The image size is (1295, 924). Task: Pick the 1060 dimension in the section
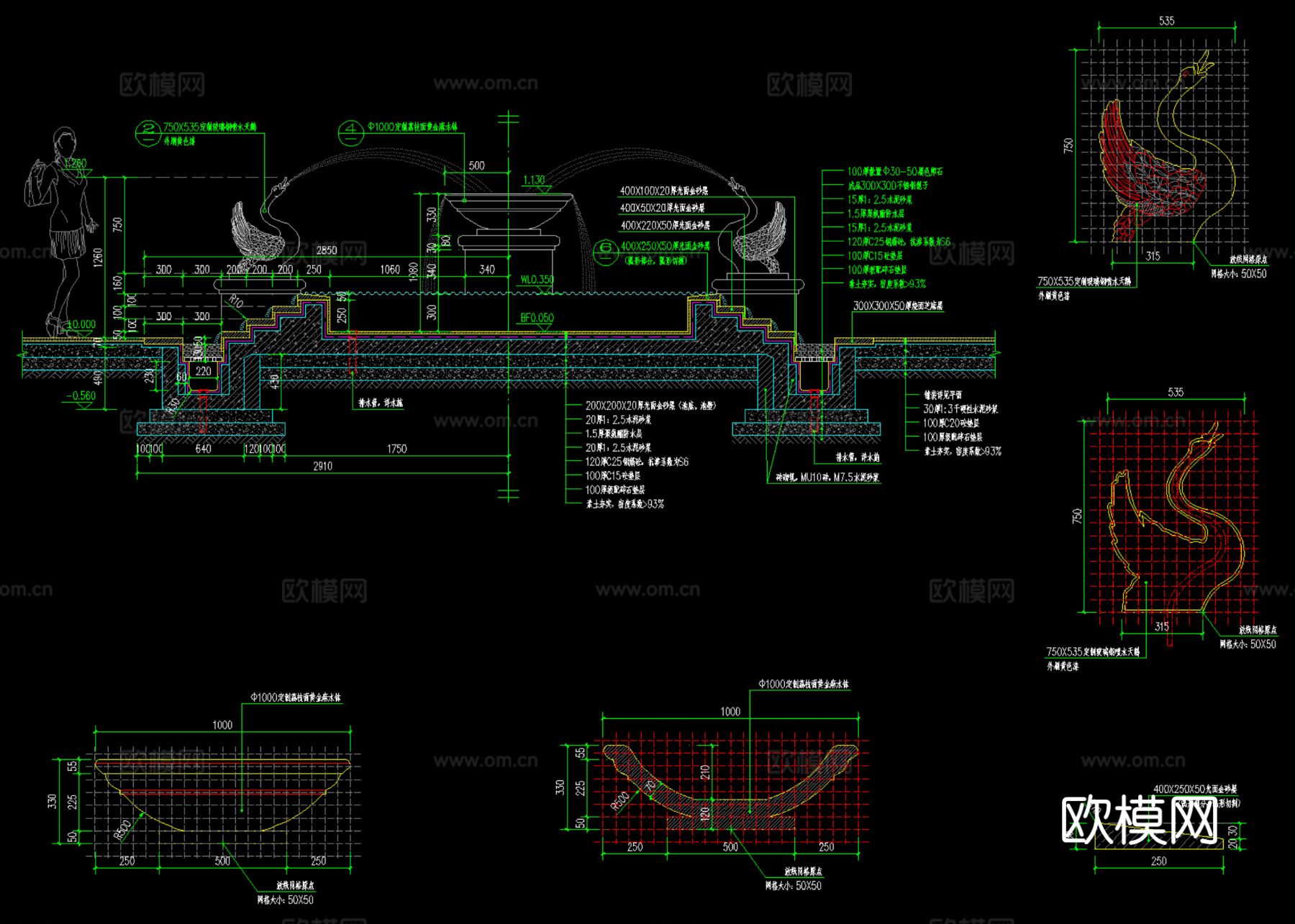[x=390, y=270]
